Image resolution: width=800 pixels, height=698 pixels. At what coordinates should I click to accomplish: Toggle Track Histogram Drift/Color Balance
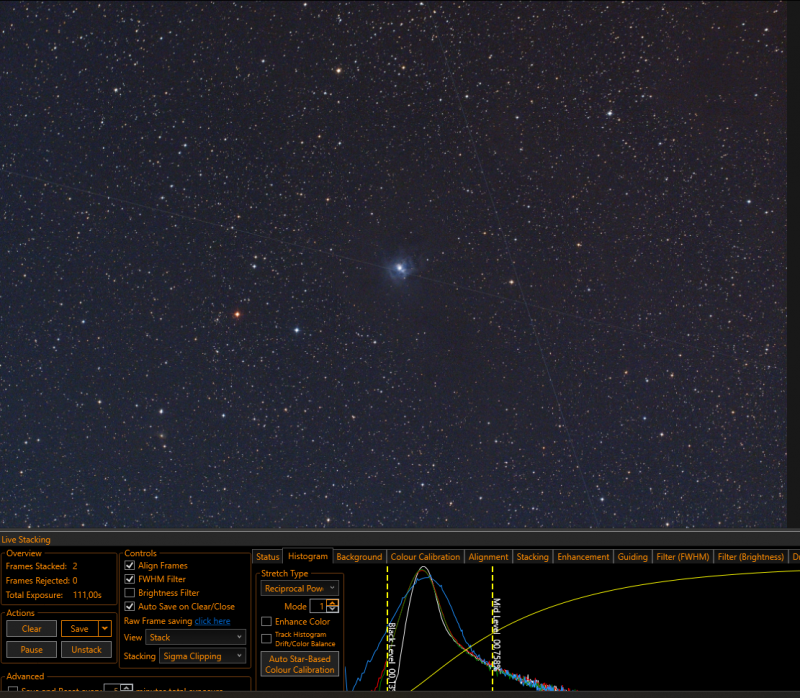point(266,639)
